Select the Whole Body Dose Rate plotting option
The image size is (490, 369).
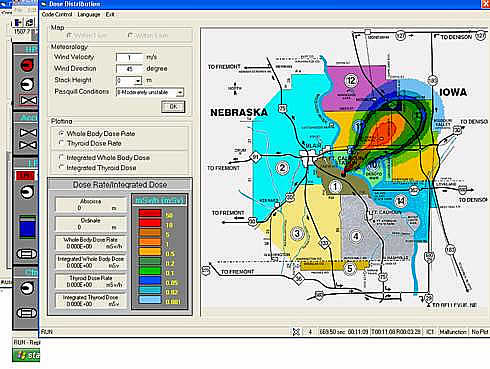point(61,133)
